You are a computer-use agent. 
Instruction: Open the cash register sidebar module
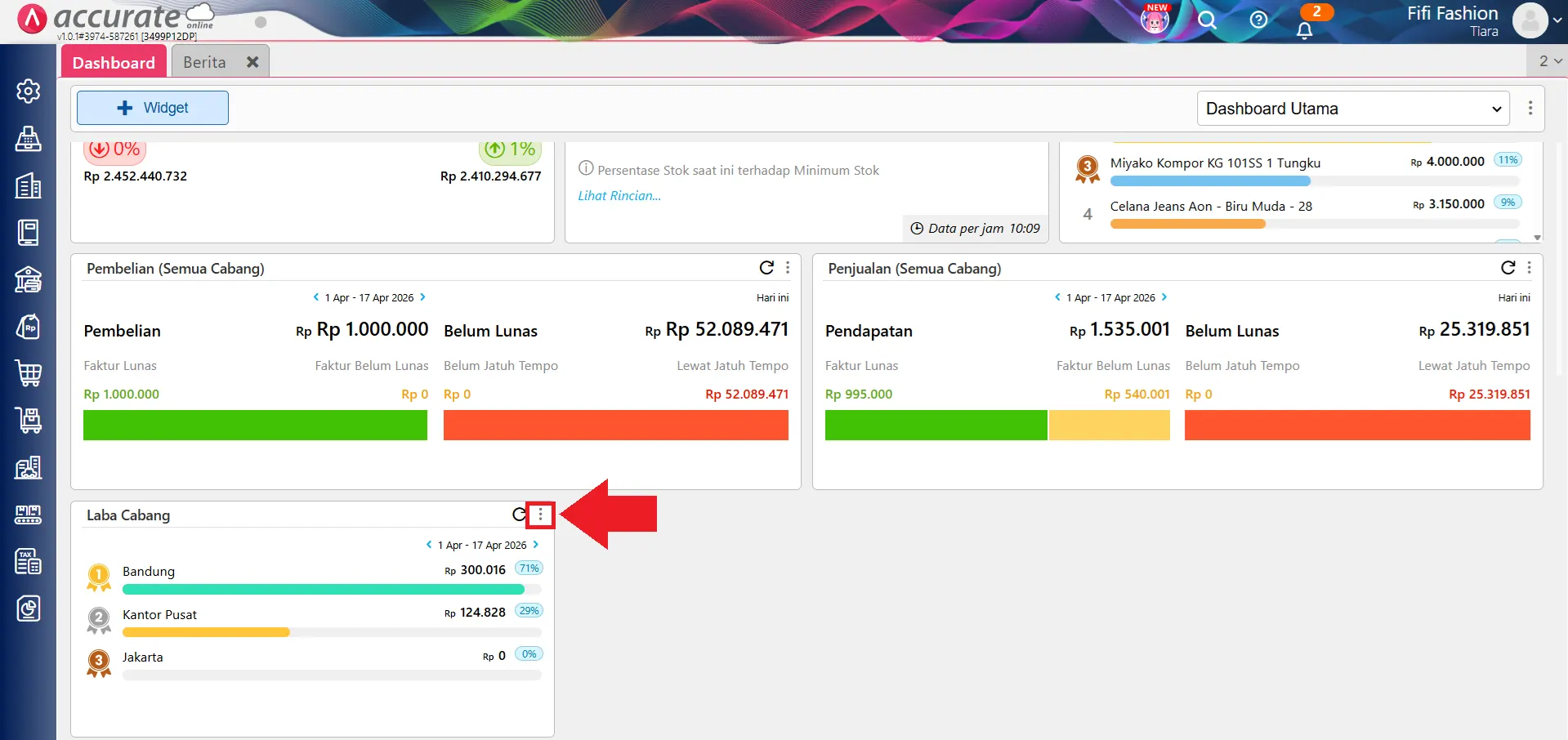29,138
